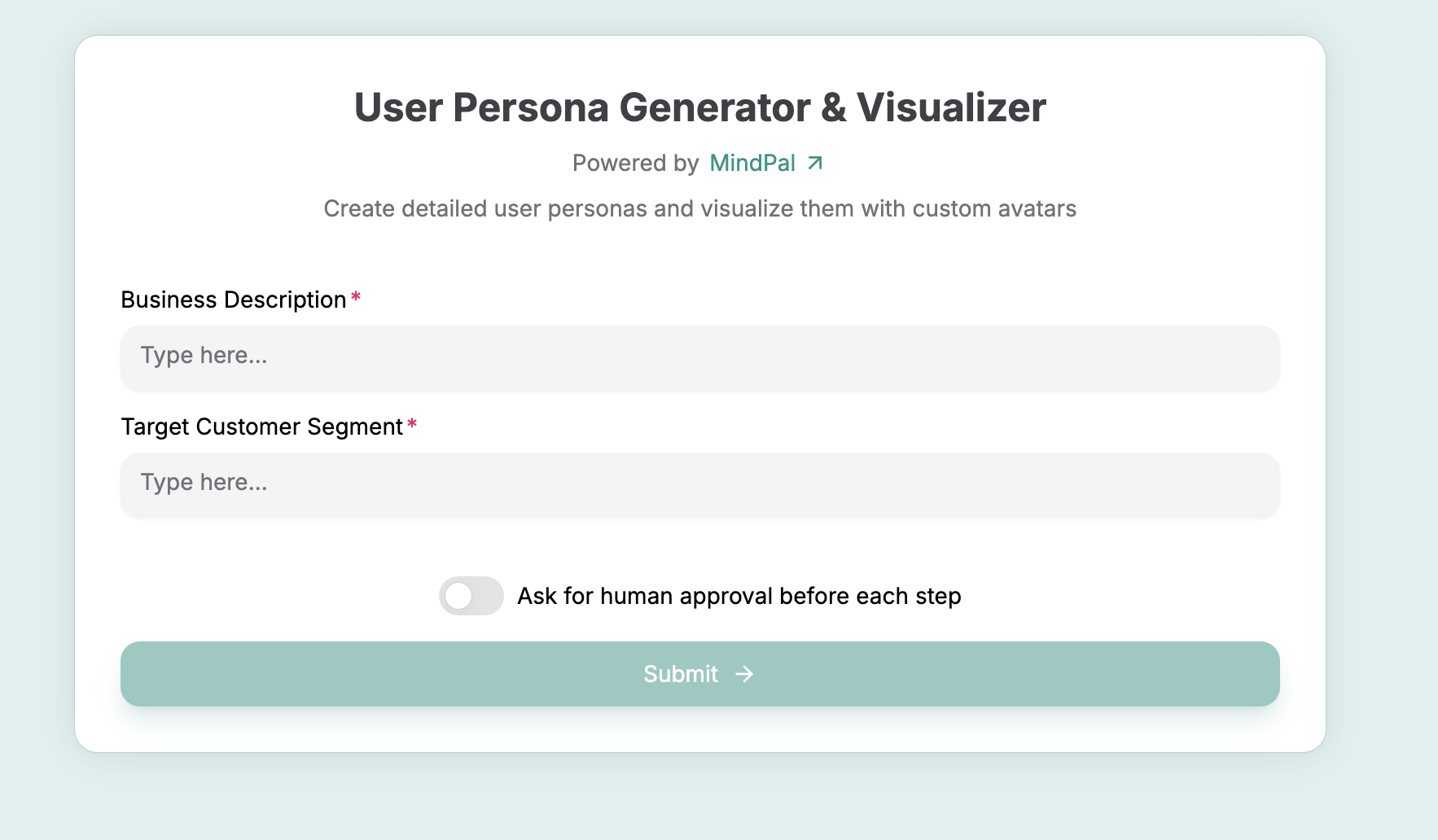The image size is (1438, 840).
Task: Click the "Type here..." placeholder under Target Customer Segment
Action: 204,483
